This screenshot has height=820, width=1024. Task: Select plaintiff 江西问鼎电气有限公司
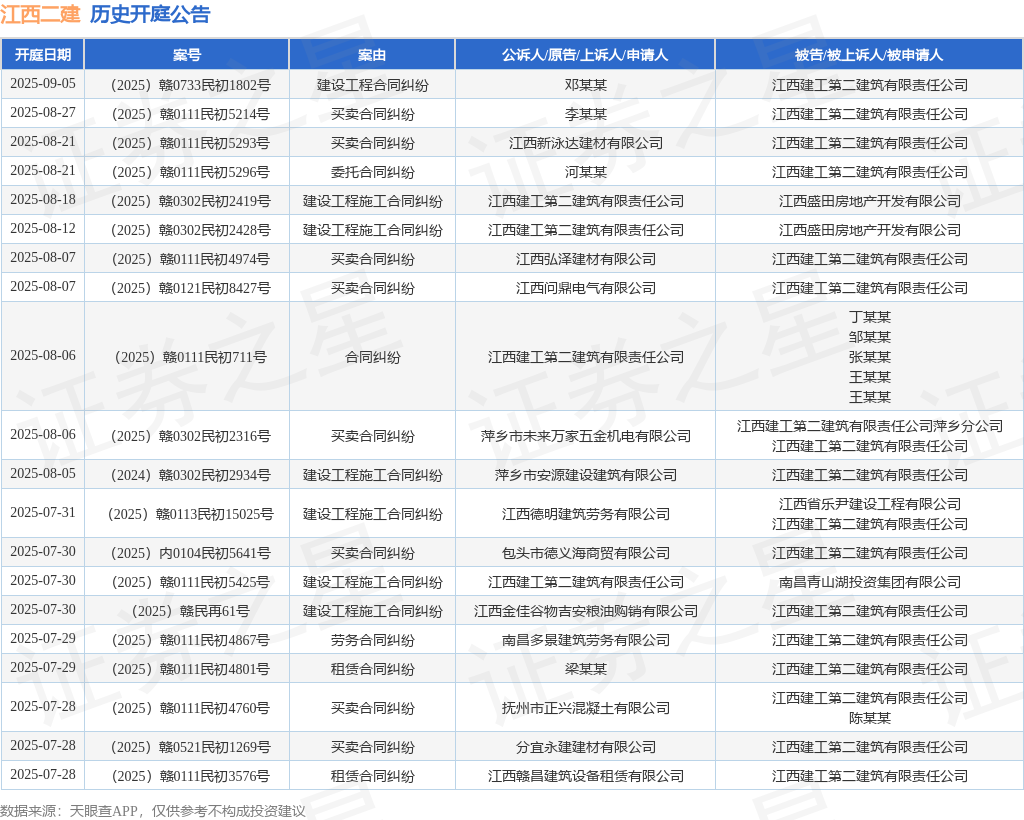click(x=586, y=288)
